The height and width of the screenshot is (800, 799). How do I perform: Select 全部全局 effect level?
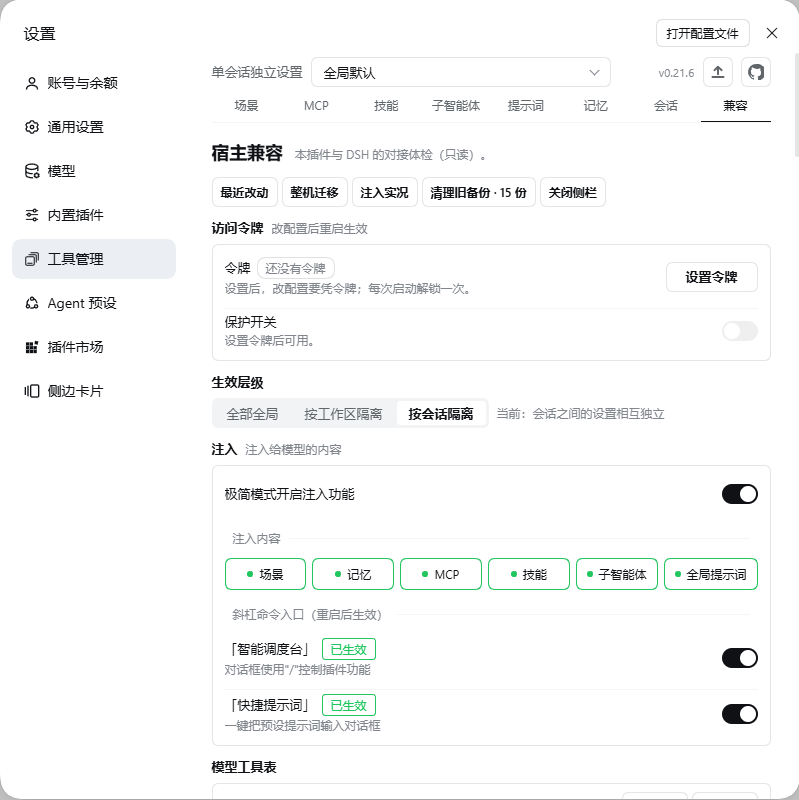[x=252, y=414]
